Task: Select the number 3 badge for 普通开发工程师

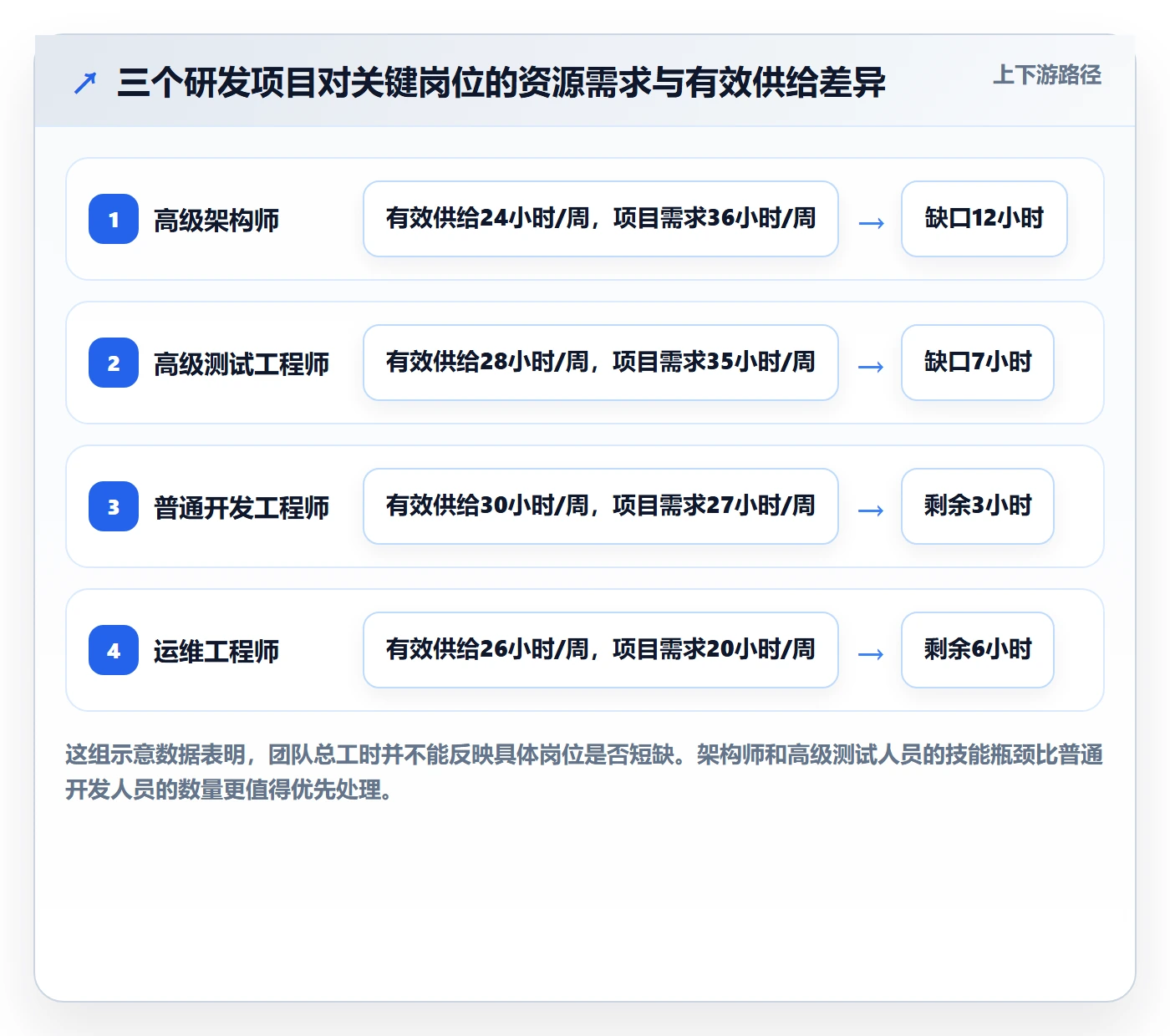Action: click(x=114, y=506)
